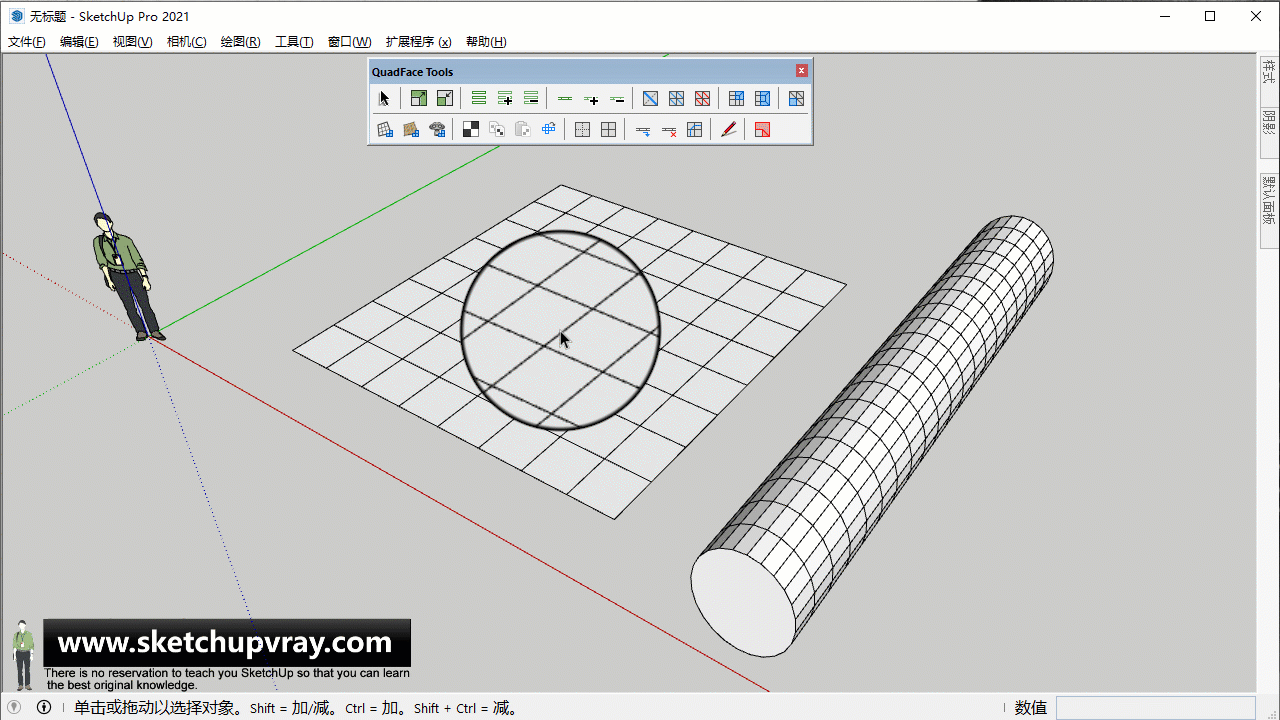Close the SketchUp Pro 2021 window

(x=1256, y=16)
